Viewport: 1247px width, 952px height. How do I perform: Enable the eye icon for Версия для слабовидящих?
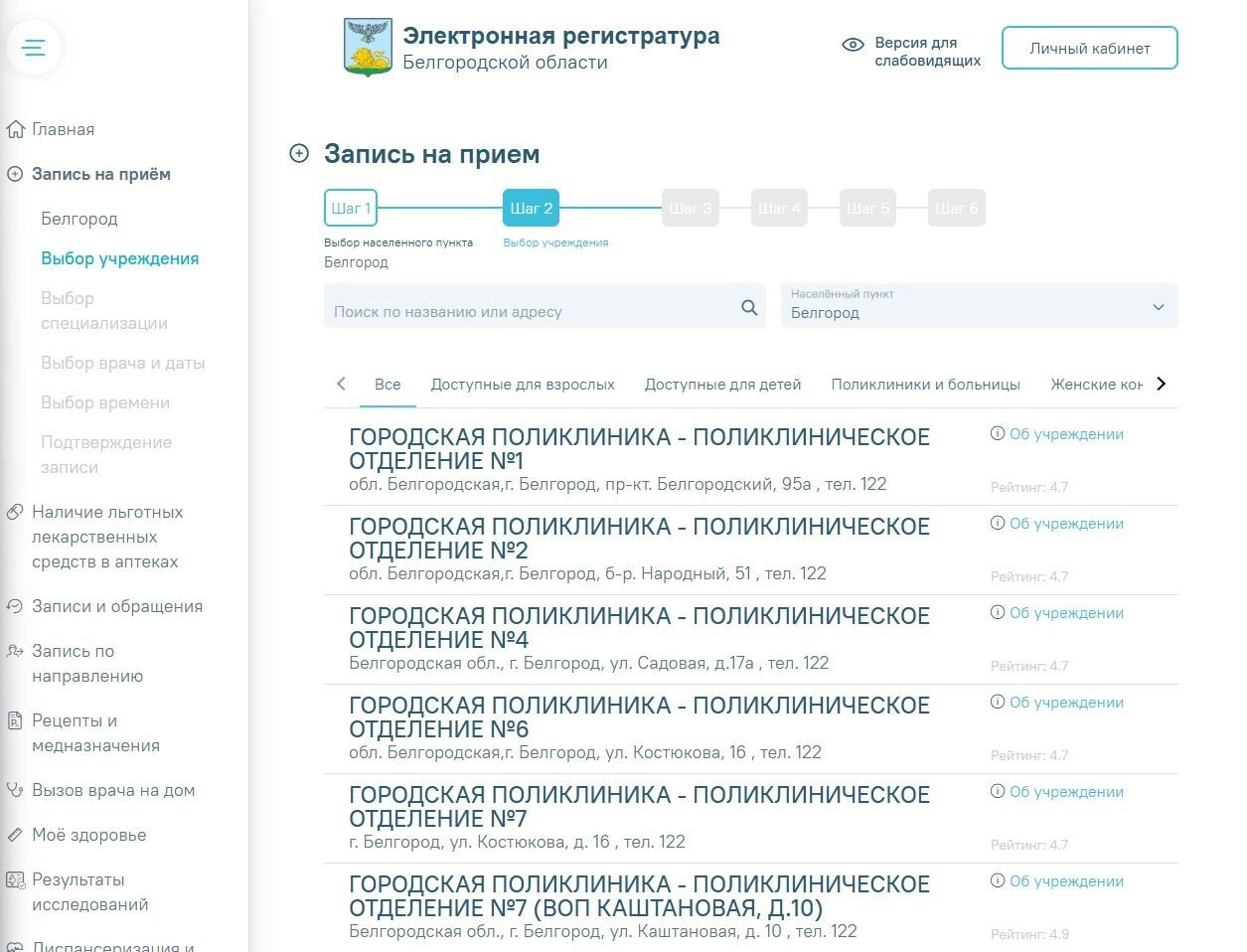click(852, 45)
